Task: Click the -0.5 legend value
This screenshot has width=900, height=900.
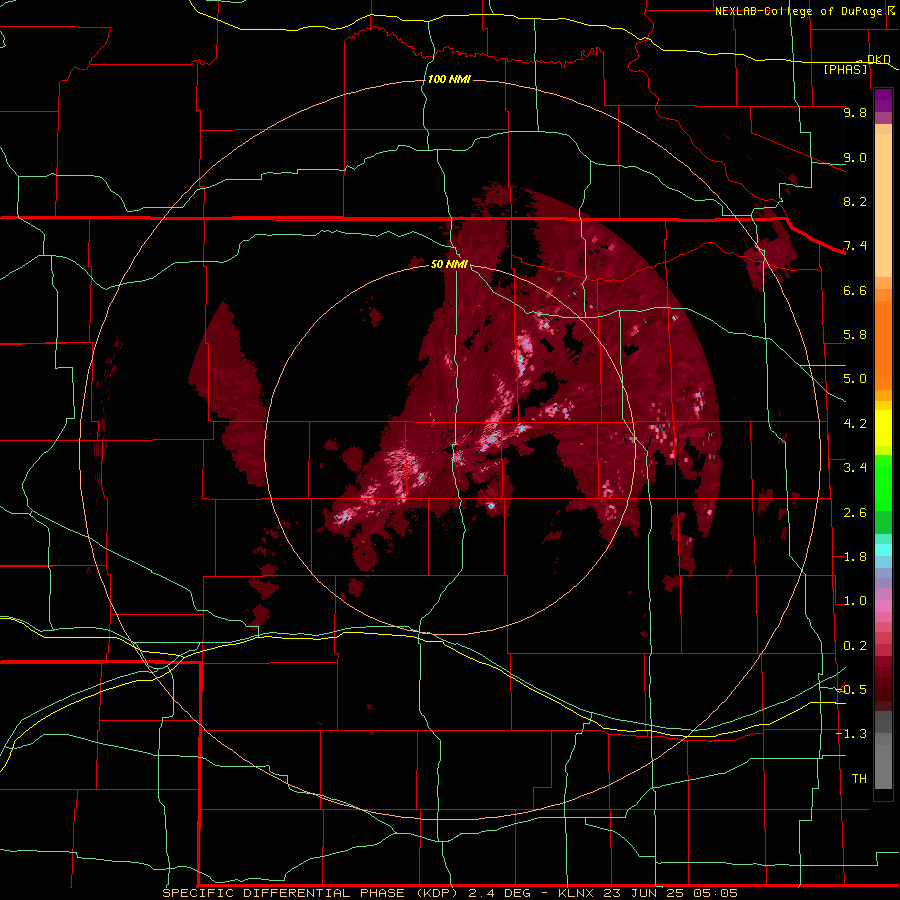Action: [x=852, y=690]
